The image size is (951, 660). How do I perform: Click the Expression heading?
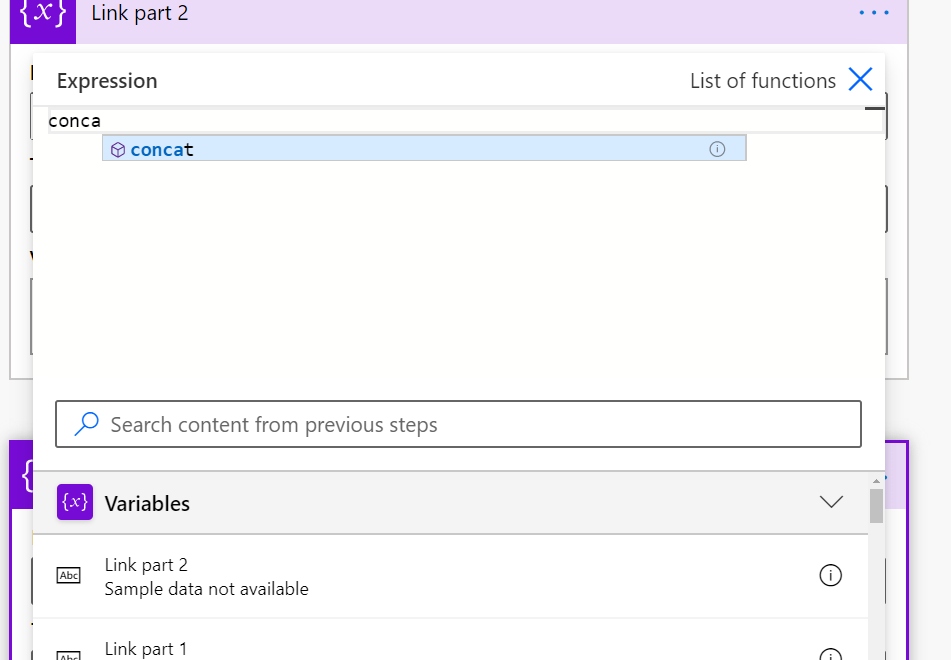107,81
